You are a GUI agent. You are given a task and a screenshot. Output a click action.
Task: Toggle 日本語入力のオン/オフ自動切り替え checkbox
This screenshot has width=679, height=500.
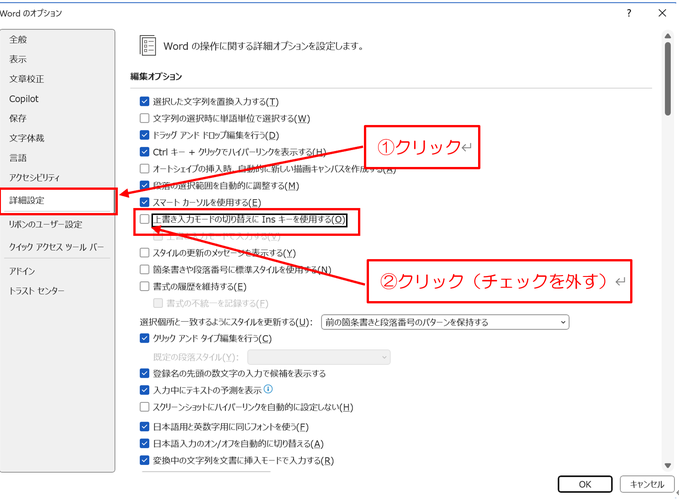tap(145, 444)
